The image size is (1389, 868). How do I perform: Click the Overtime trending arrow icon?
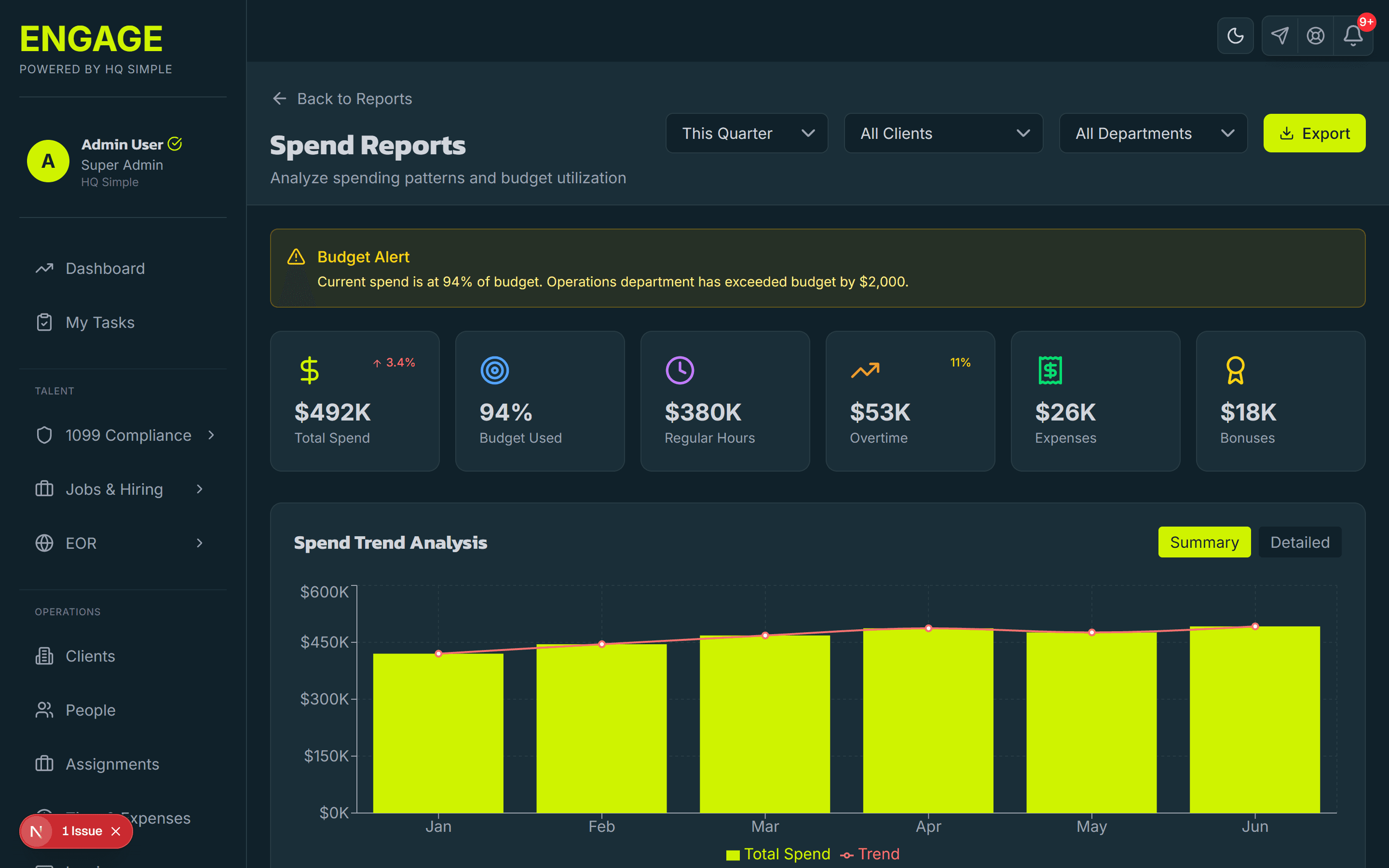point(865,370)
